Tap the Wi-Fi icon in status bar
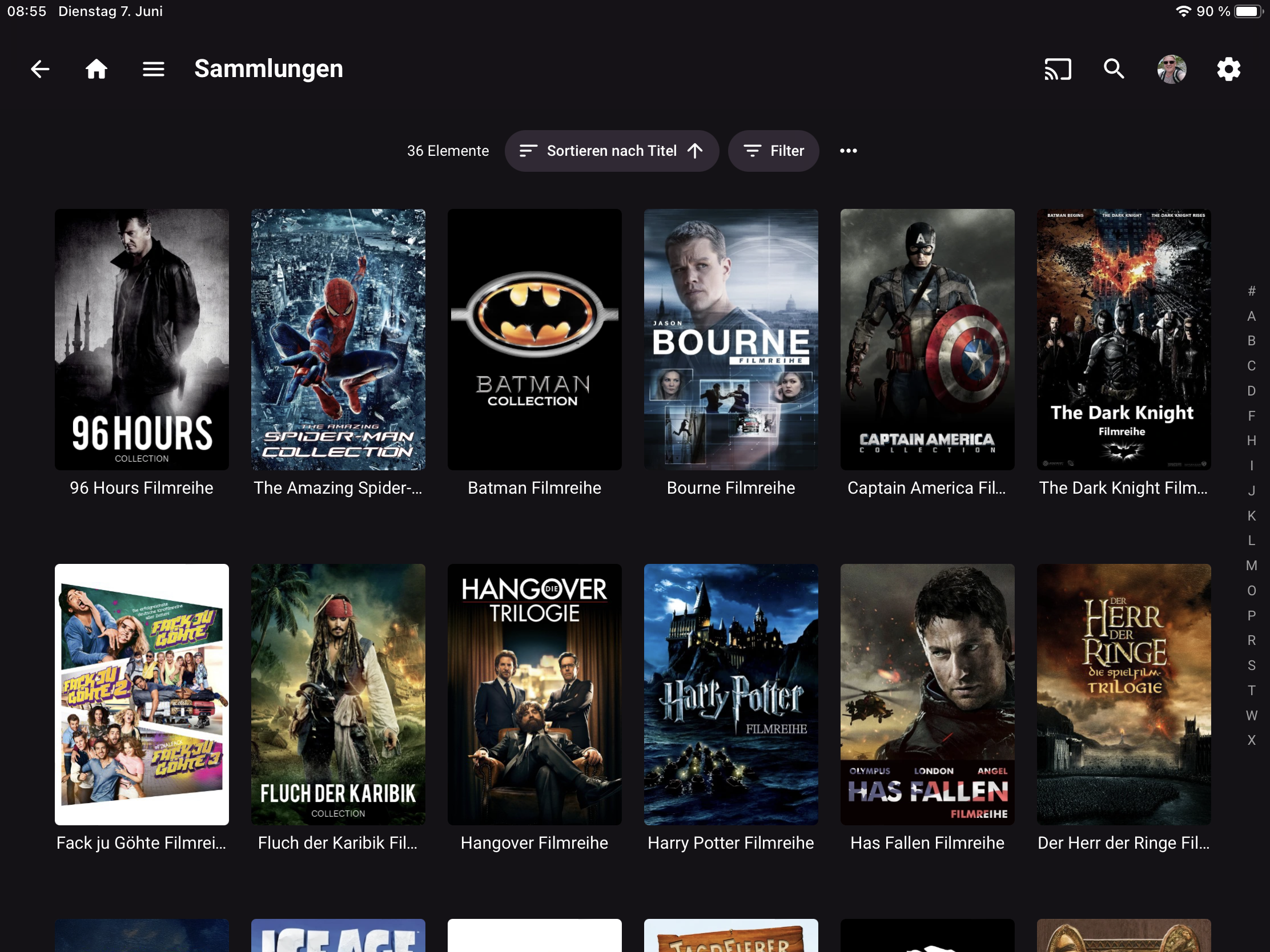Viewport: 1270px width, 952px height. pos(1183,11)
